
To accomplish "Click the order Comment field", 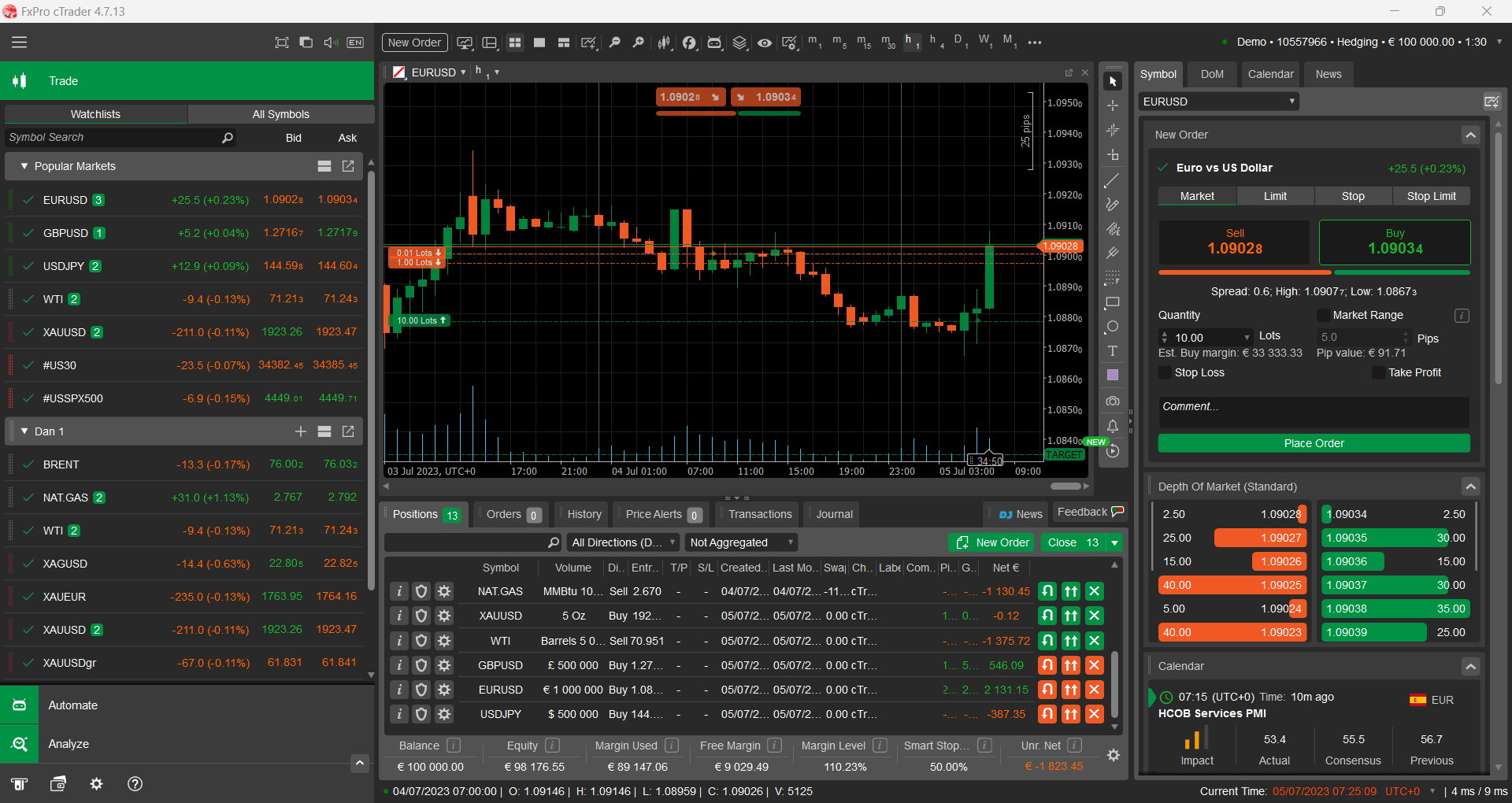I will coord(1314,412).
